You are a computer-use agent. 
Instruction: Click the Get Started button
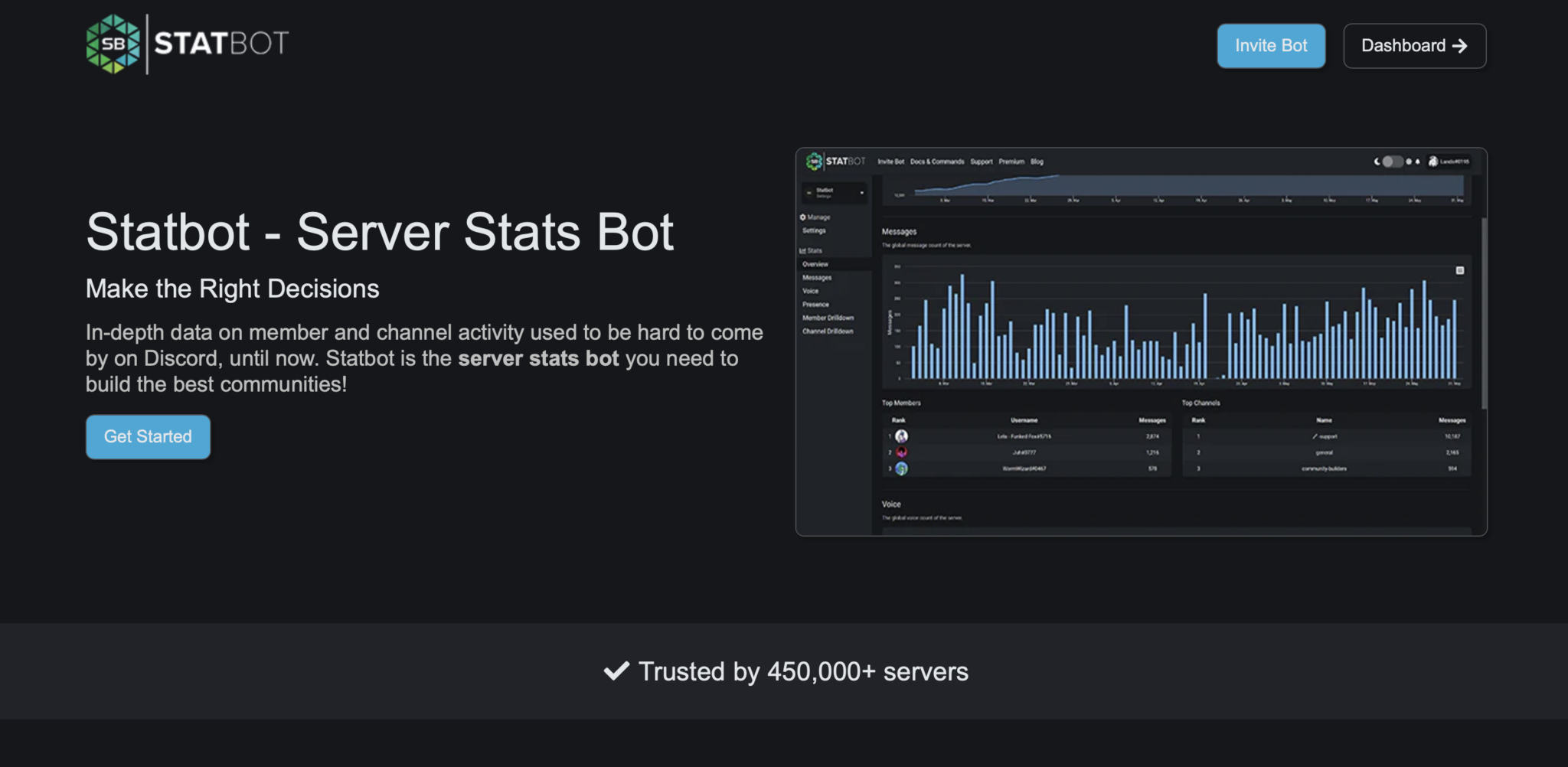[x=148, y=436]
